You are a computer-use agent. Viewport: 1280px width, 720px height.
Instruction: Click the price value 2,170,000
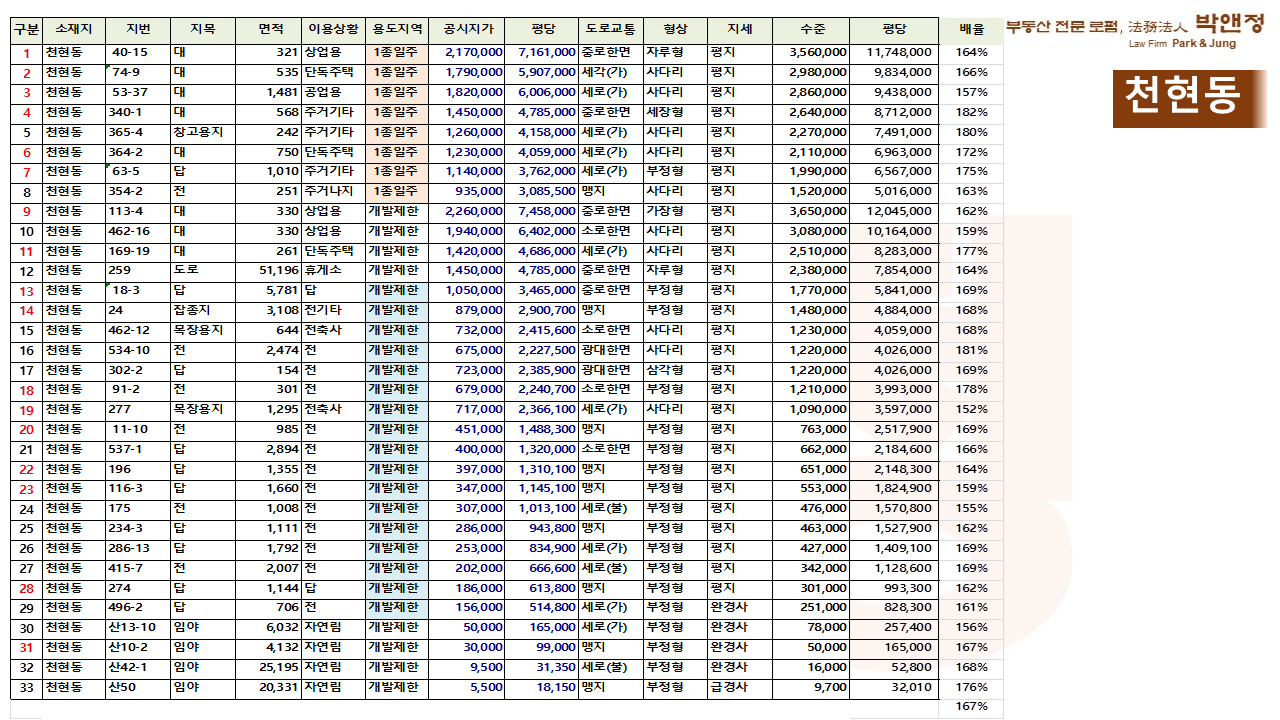coord(467,52)
